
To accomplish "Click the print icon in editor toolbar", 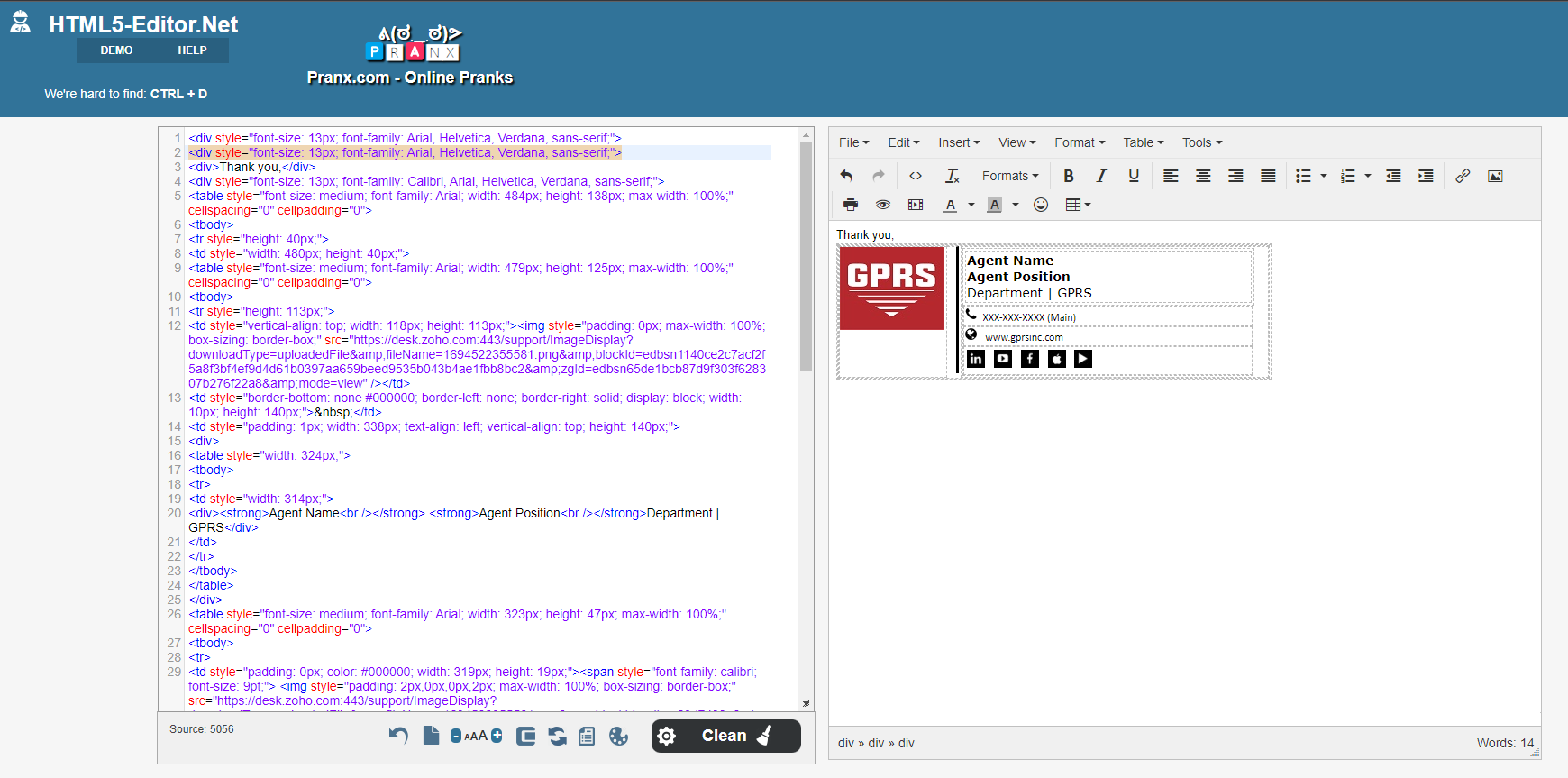I will (x=851, y=205).
